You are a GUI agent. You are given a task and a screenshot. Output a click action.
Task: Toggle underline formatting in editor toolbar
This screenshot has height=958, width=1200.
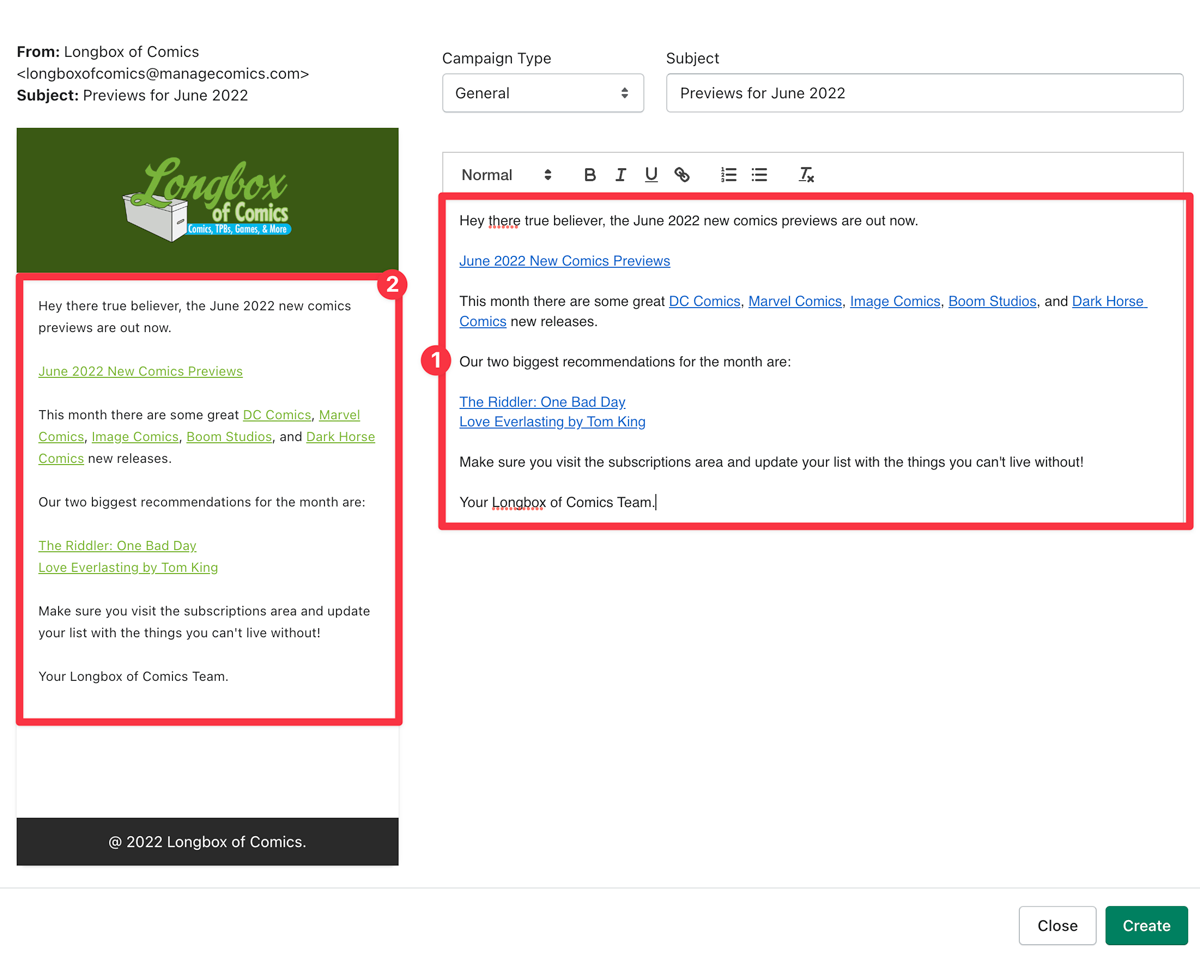point(651,175)
